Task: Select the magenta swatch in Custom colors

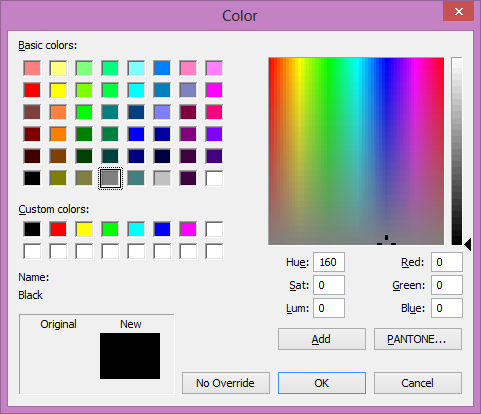Action: (188, 229)
